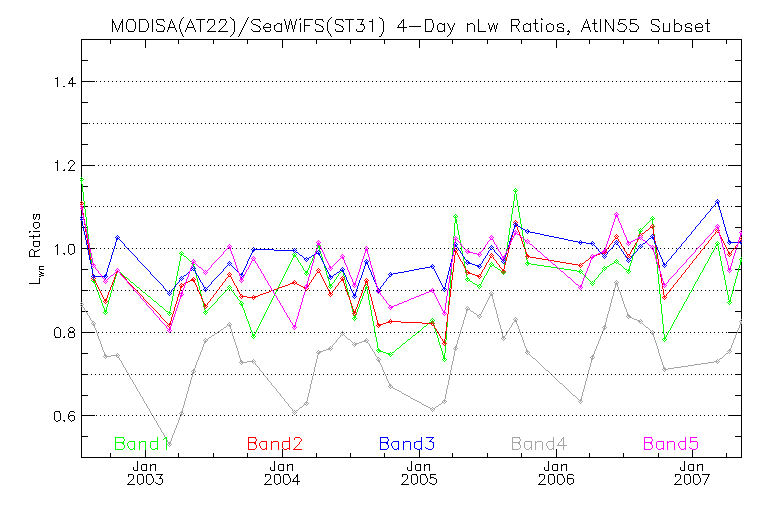Click the 0.6 y-axis tick label

[65, 416]
